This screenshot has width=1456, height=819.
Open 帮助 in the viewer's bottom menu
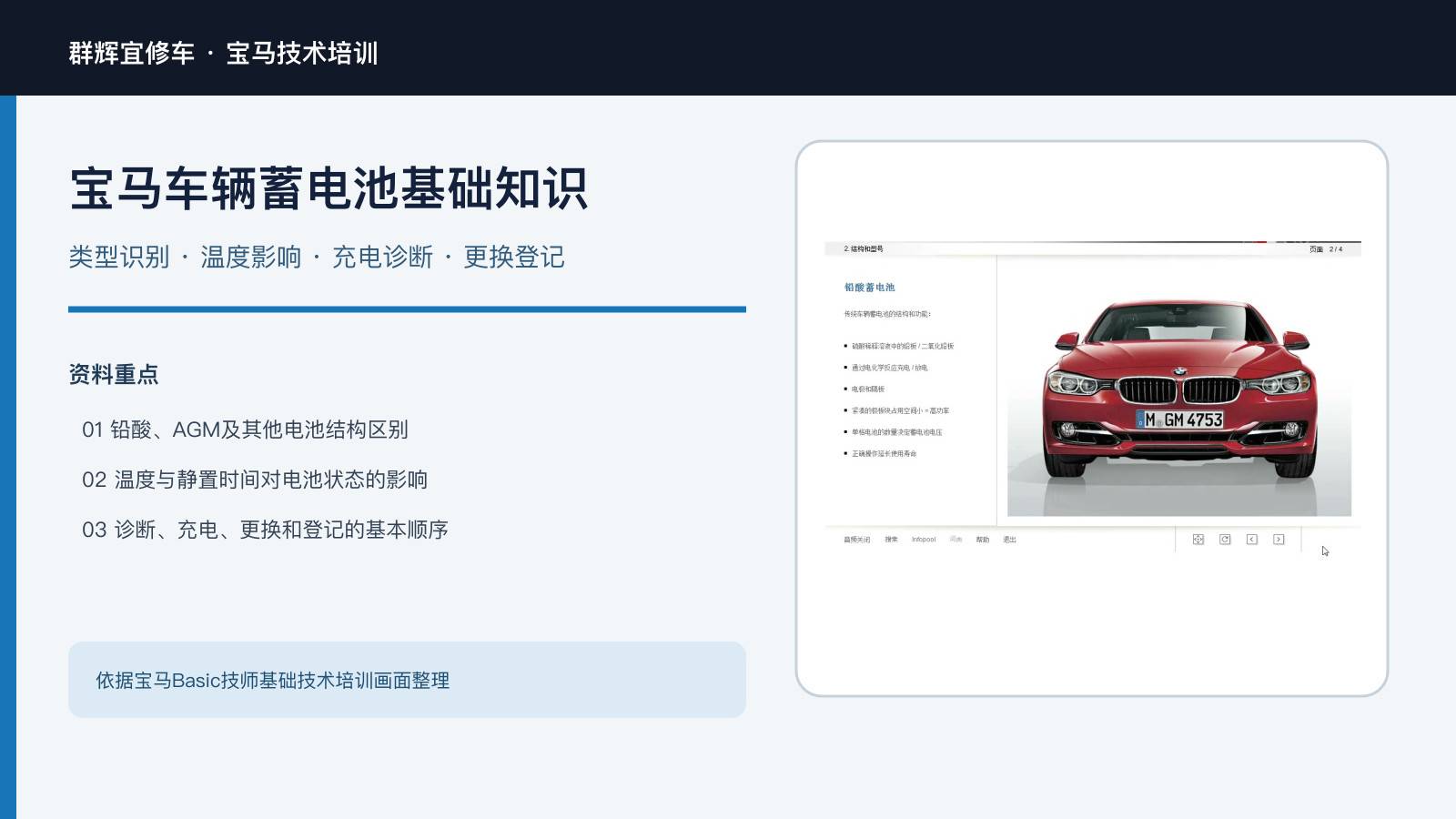pos(983,540)
